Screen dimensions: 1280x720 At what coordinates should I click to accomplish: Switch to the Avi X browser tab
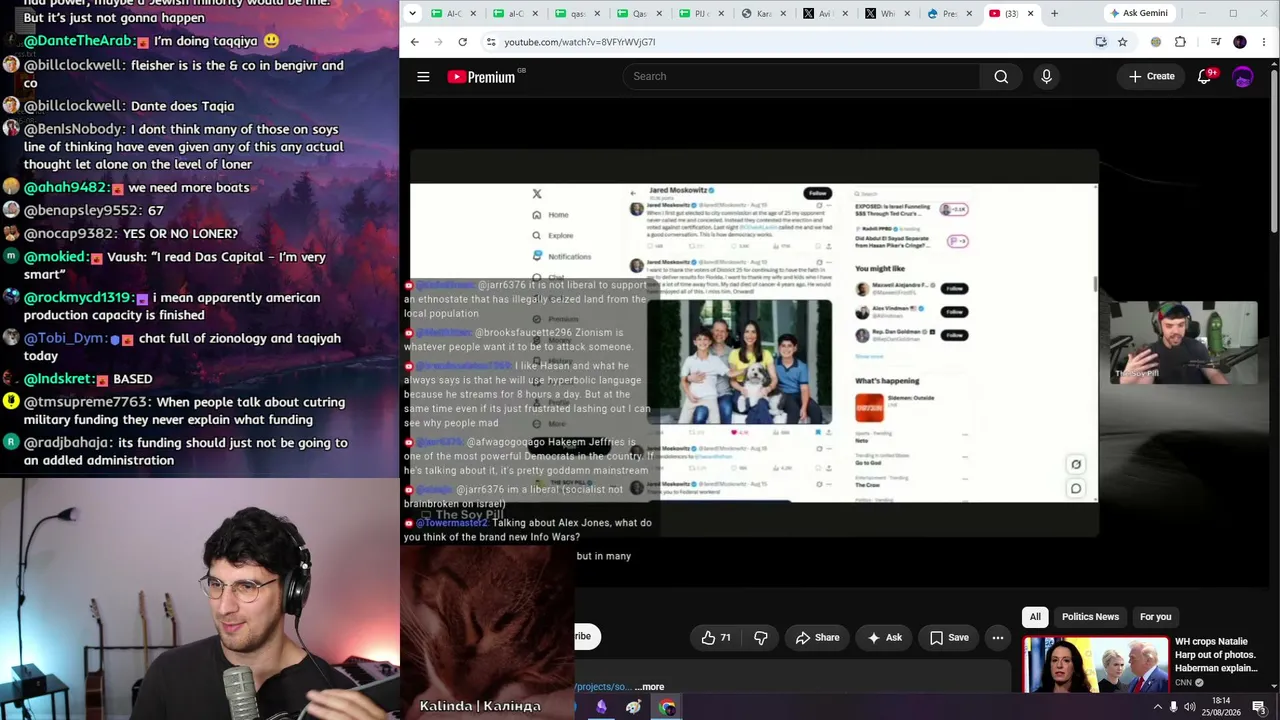pos(825,13)
